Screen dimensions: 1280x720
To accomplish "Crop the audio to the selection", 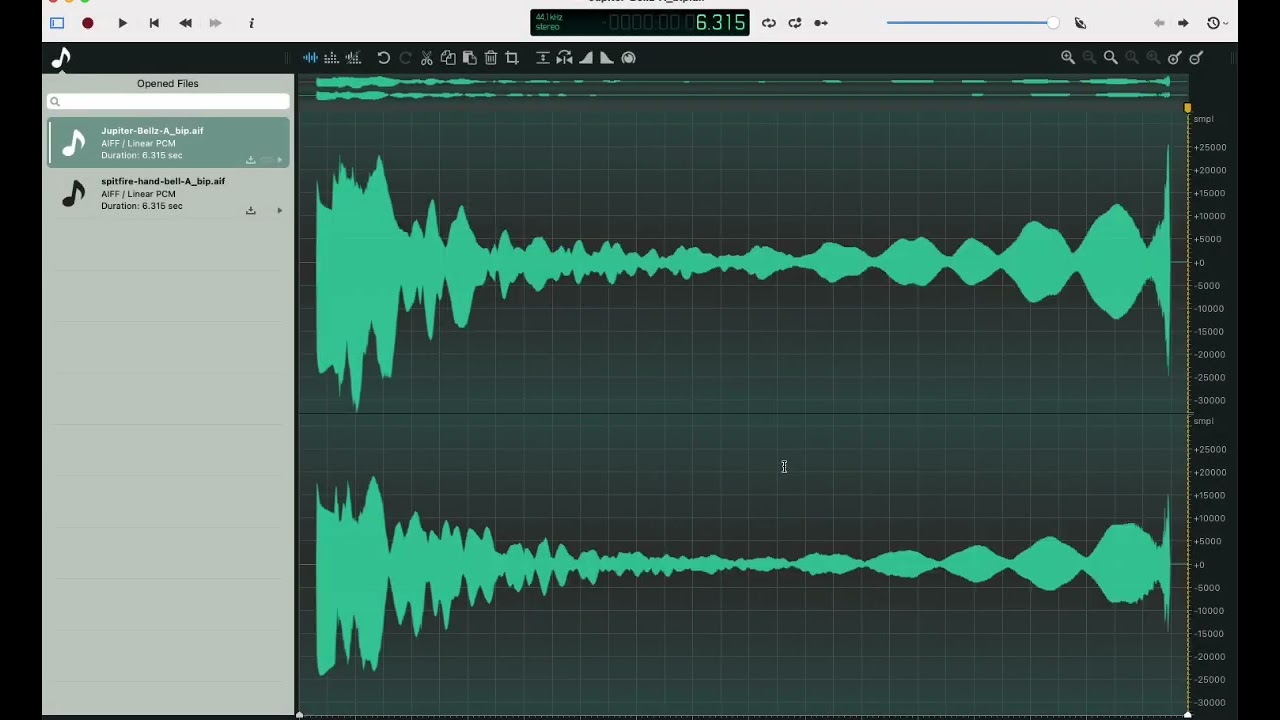I will point(512,58).
